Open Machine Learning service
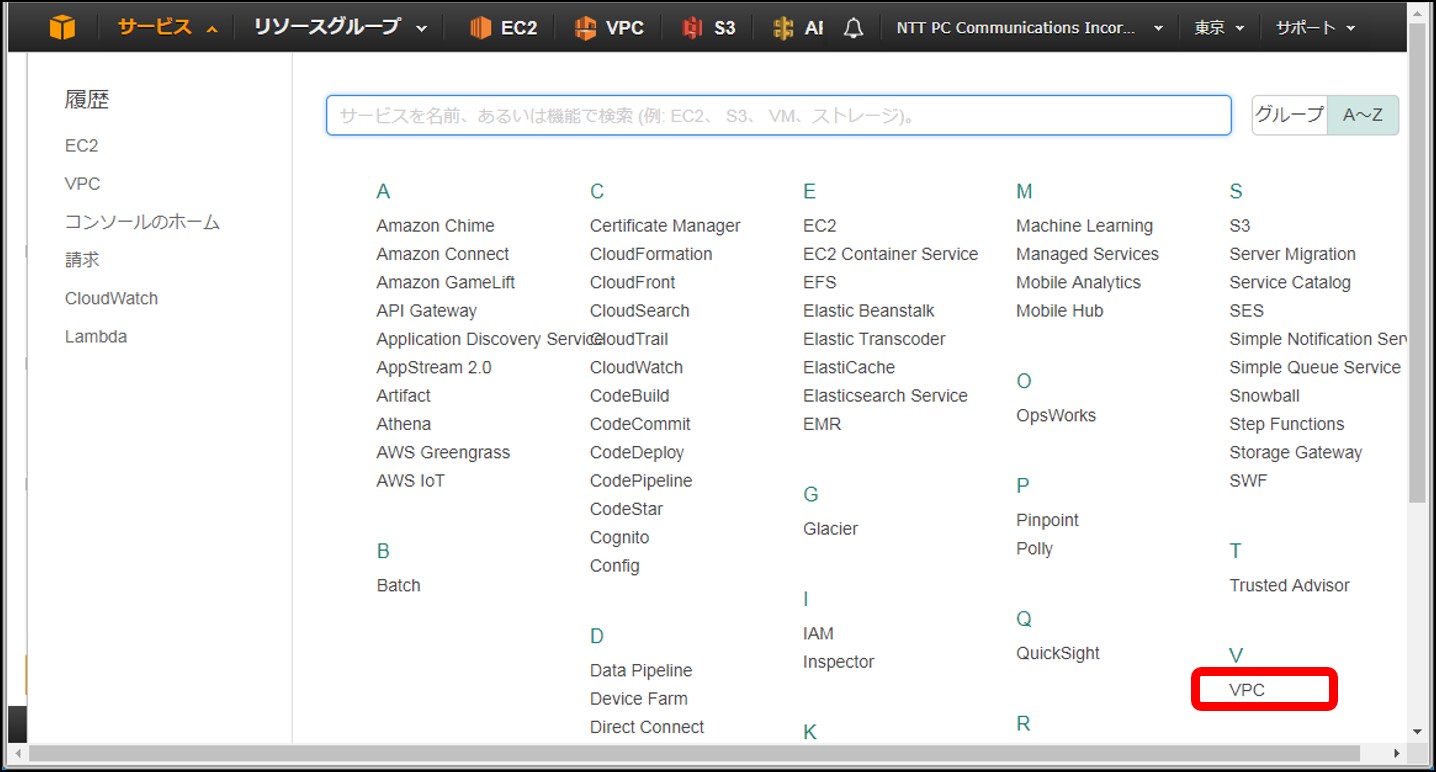The image size is (1436, 772). 1084,226
